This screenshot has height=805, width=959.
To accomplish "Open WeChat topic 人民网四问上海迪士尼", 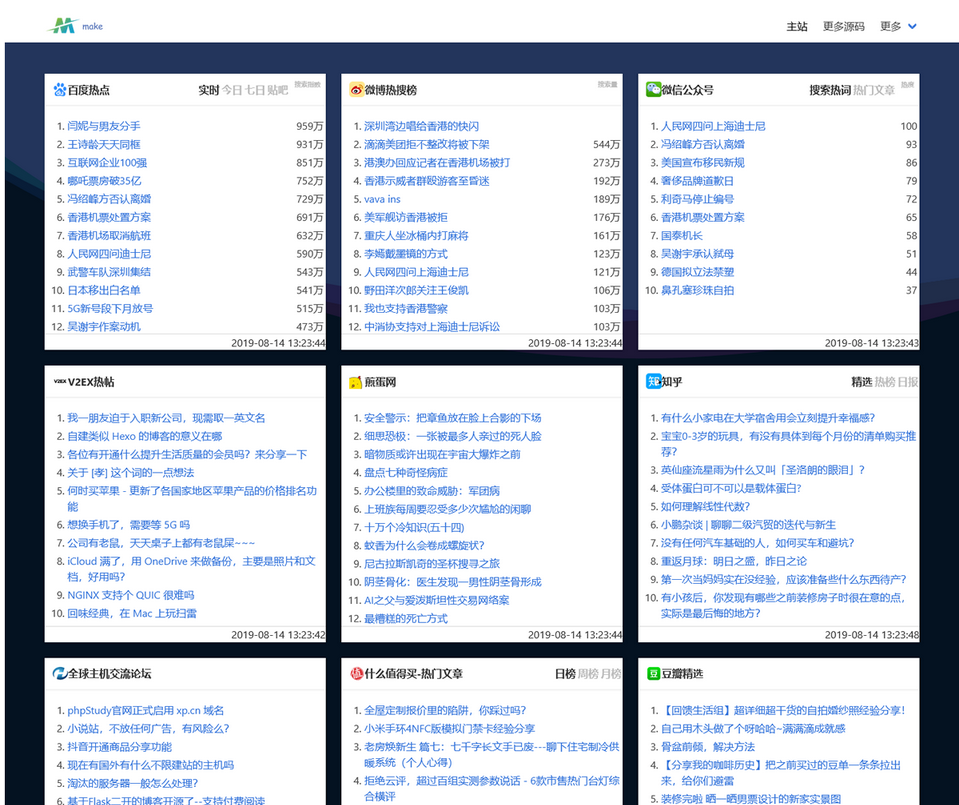I will tap(713, 126).
